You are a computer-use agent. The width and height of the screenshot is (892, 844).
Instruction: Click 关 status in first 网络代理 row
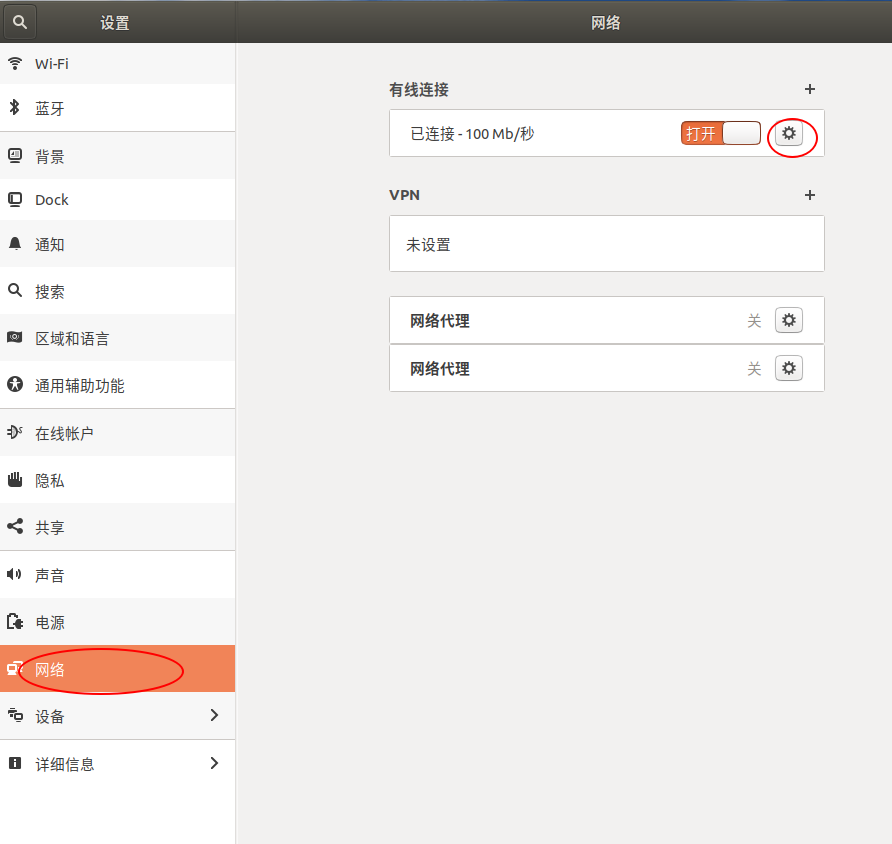tap(754, 320)
